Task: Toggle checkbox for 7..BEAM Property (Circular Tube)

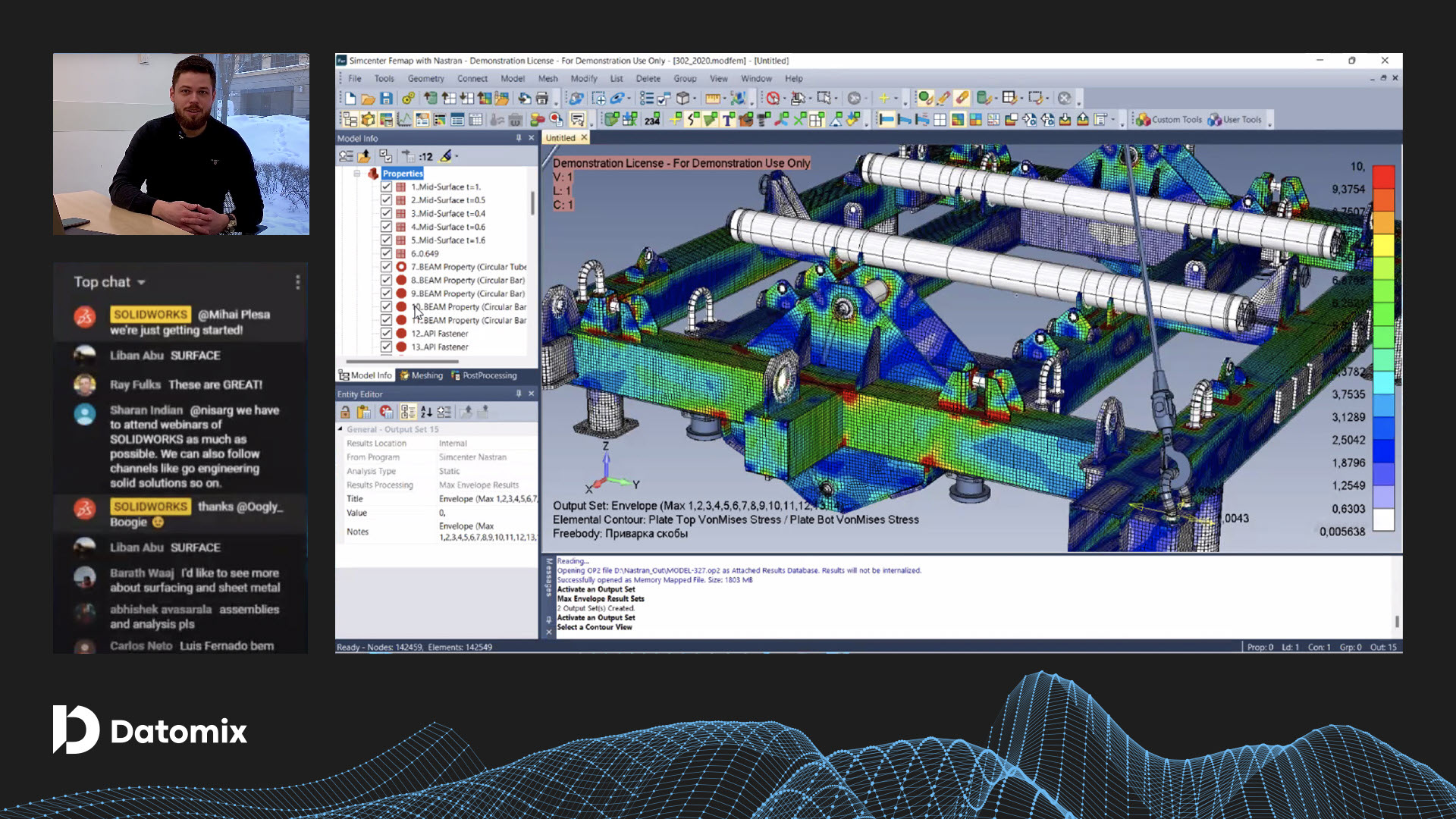Action: (x=386, y=267)
